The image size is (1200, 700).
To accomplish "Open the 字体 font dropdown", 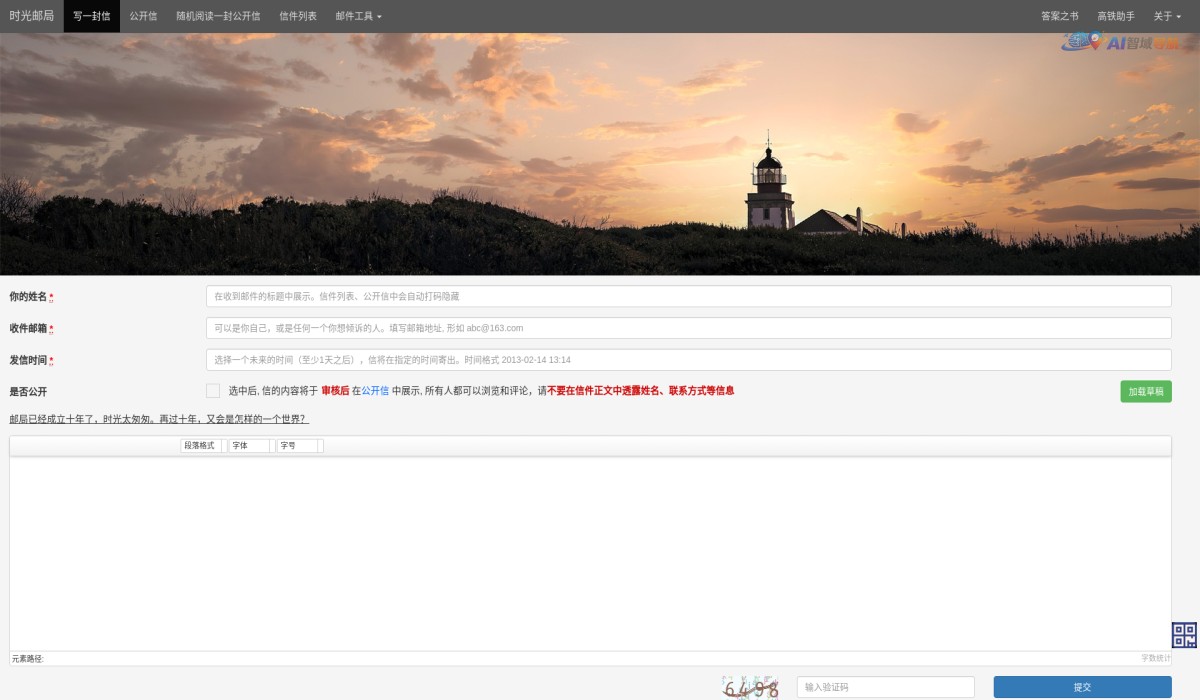I will click(249, 446).
